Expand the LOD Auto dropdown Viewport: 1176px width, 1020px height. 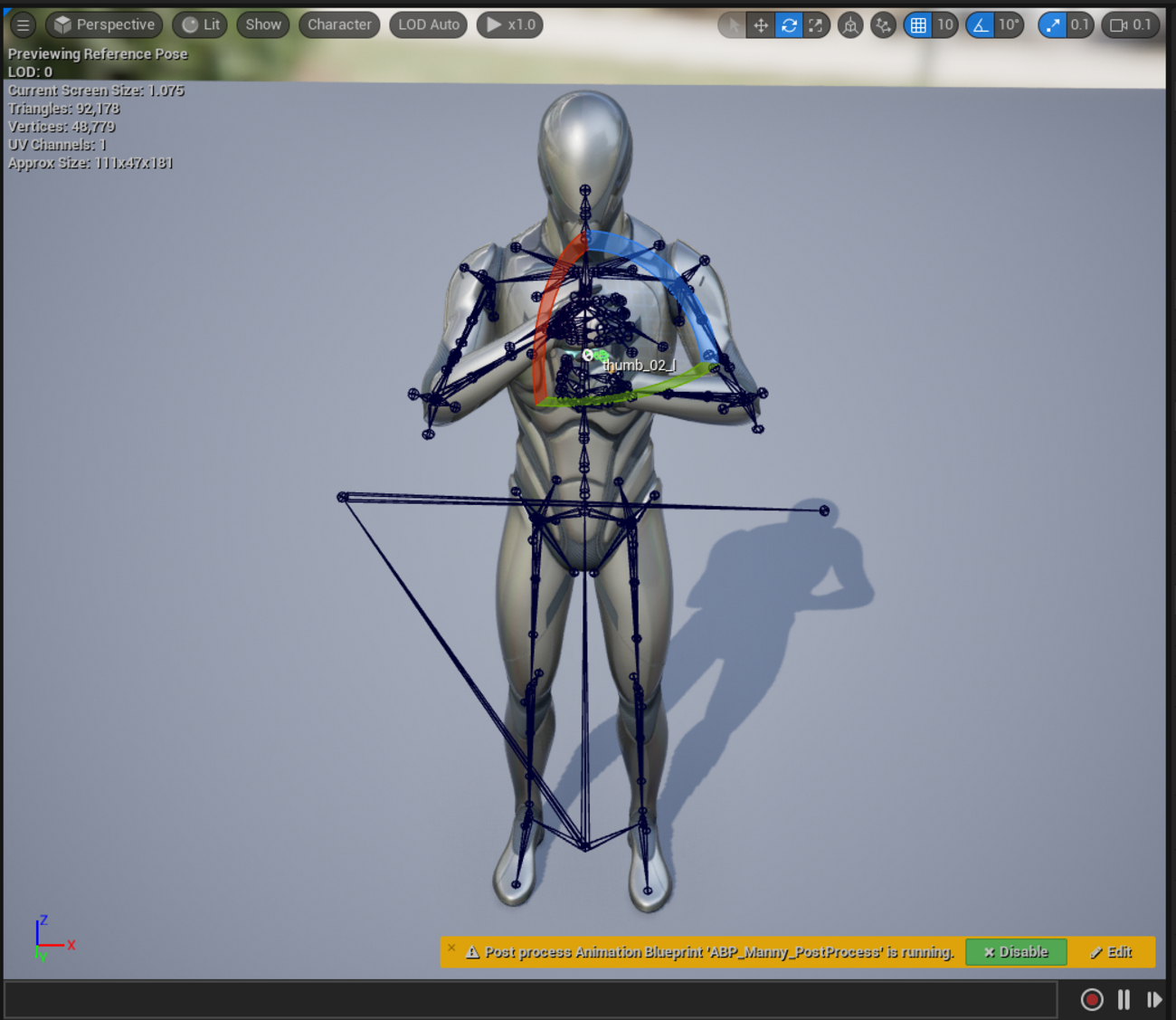428,25
